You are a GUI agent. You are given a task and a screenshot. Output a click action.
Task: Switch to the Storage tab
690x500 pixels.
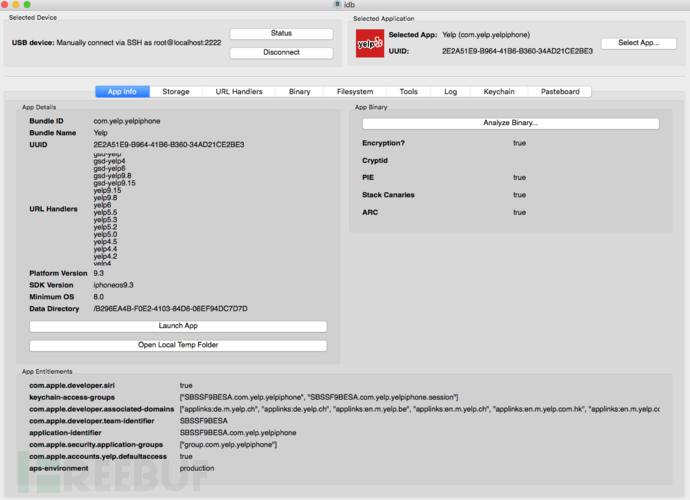tap(176, 92)
